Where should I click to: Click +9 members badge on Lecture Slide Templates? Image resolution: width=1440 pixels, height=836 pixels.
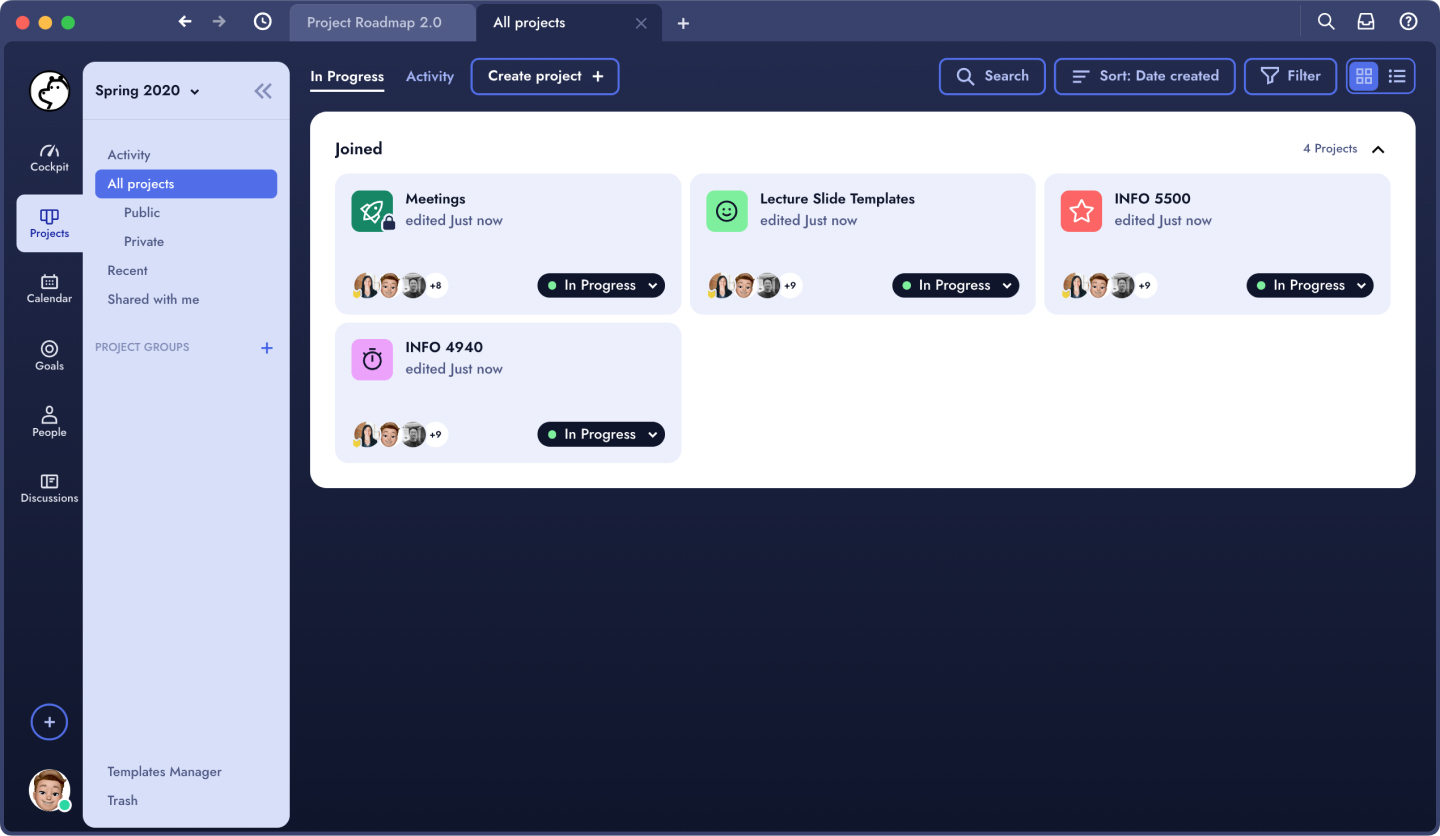pos(790,286)
